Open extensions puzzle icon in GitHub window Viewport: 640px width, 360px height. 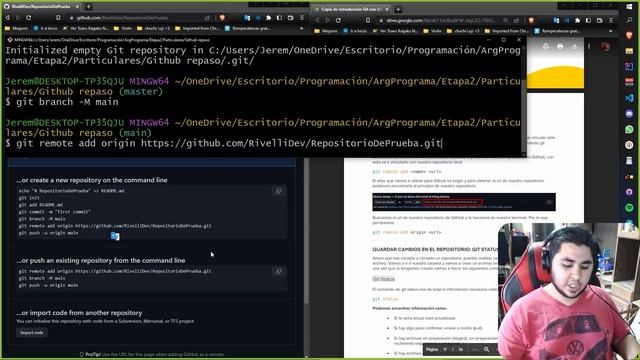pos(268,18)
